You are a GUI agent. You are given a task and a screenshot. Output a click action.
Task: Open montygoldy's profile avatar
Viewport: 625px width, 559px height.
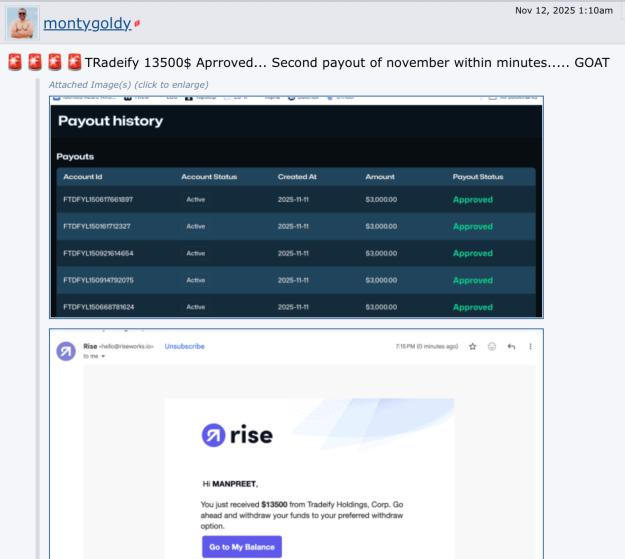(x=22, y=23)
